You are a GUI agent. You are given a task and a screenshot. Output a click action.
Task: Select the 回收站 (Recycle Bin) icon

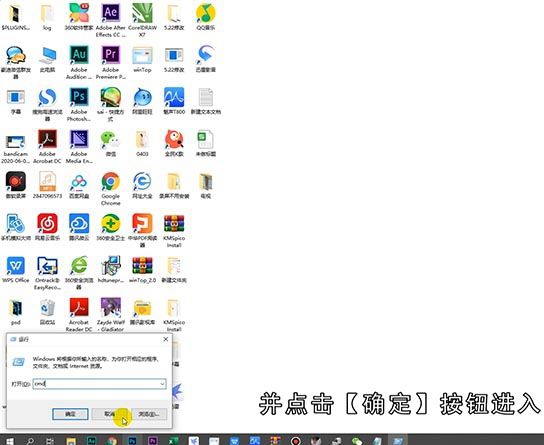point(47,311)
